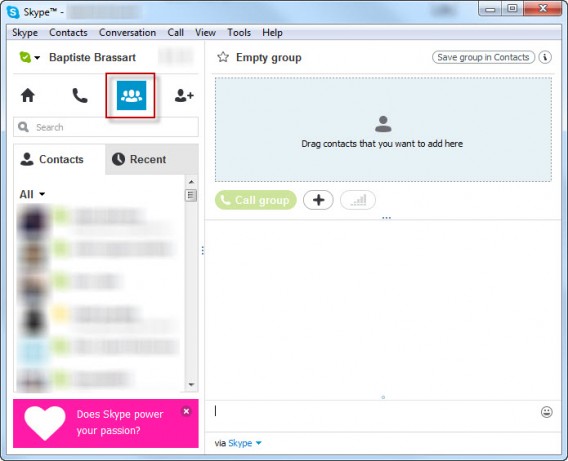Go to the Skype Home icon
The height and width of the screenshot is (461, 568).
click(28, 96)
